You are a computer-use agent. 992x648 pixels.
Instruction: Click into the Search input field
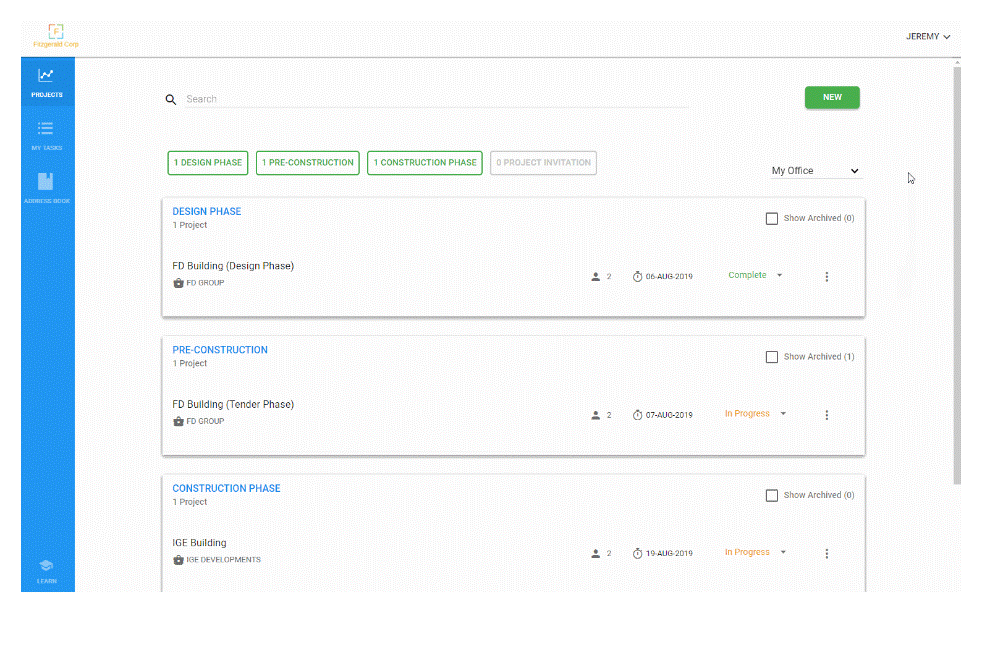(437, 99)
